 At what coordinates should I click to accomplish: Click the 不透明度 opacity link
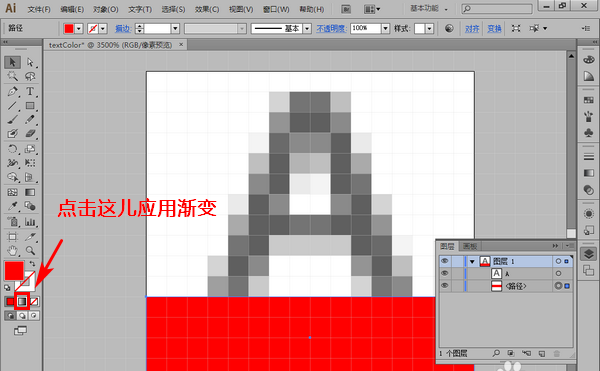click(x=331, y=28)
